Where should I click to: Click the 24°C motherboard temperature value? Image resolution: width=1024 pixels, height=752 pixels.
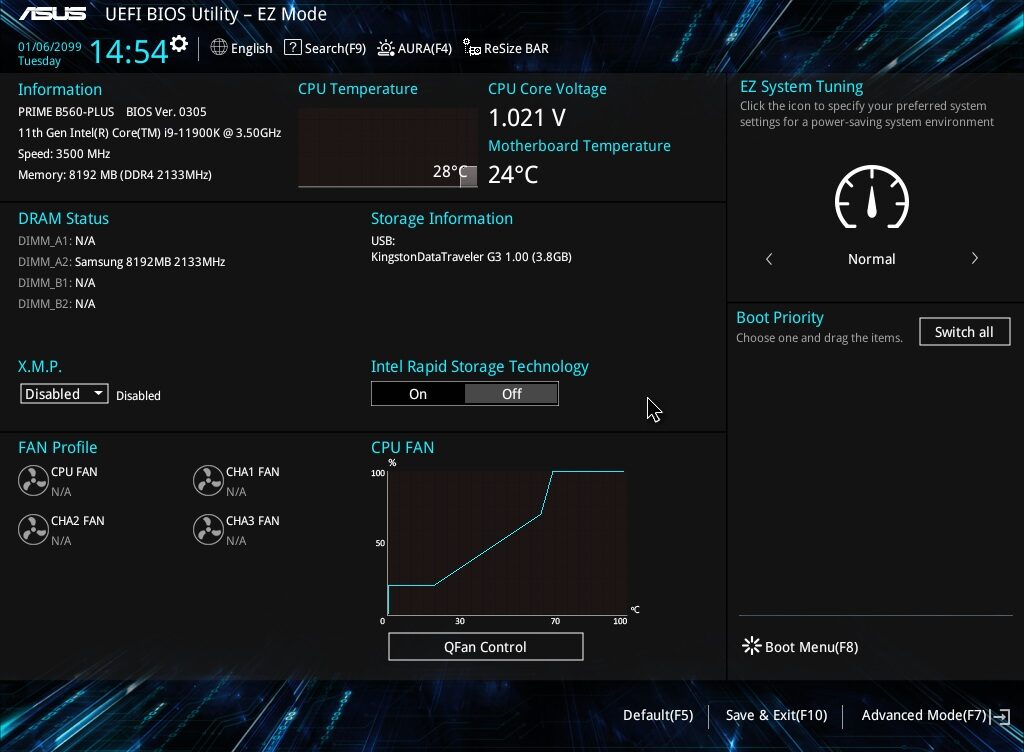[513, 174]
